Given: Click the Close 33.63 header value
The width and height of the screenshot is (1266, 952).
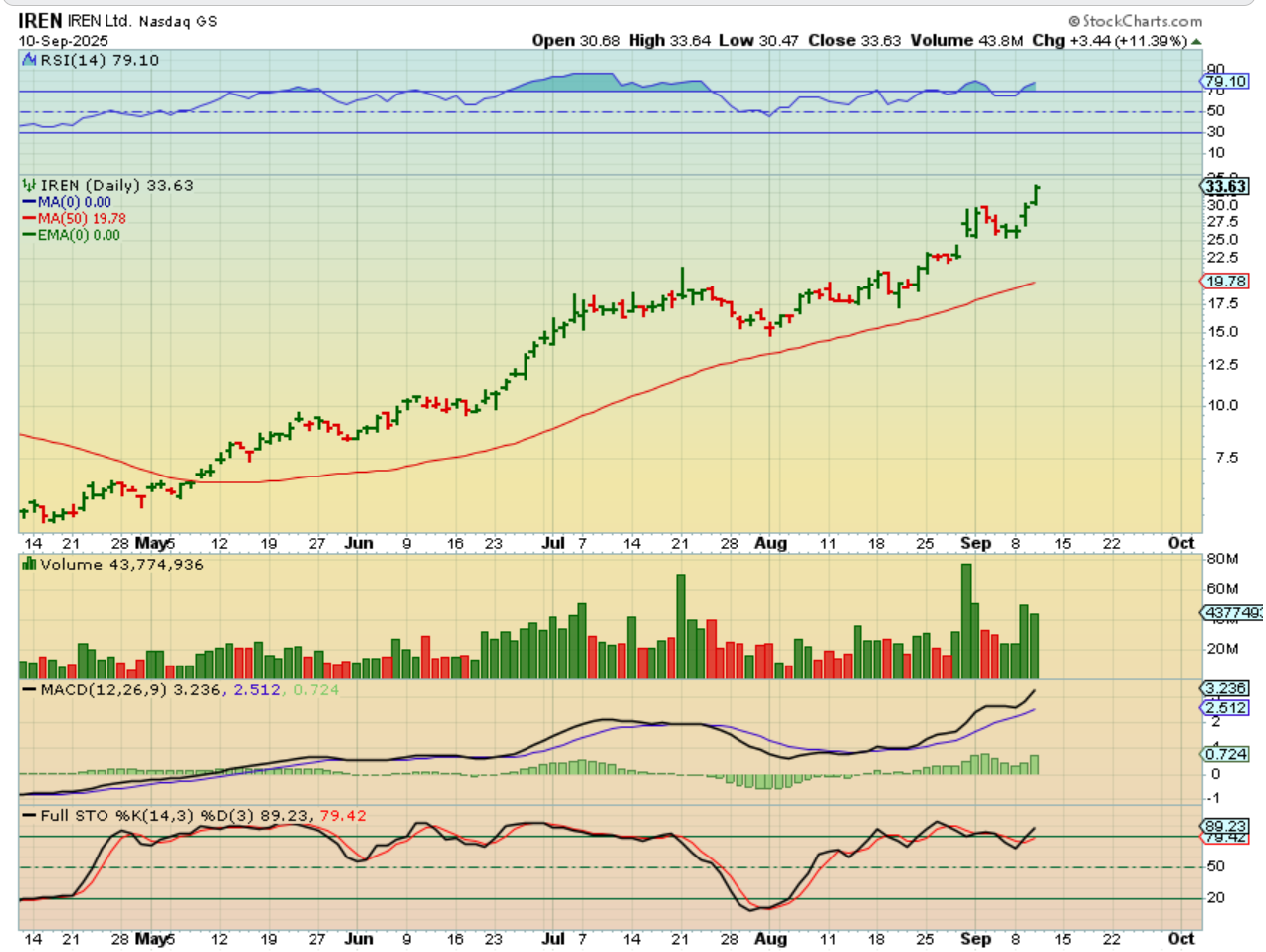Looking at the screenshot, I should 854,41.
